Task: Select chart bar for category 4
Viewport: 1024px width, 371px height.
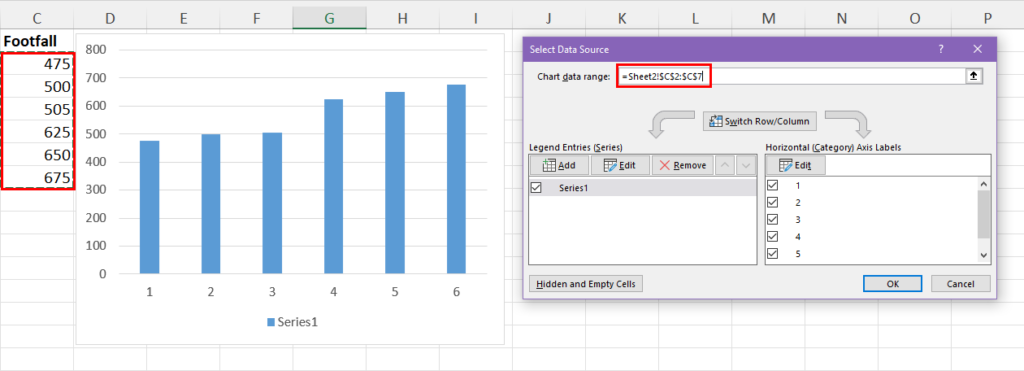Action: coord(334,186)
